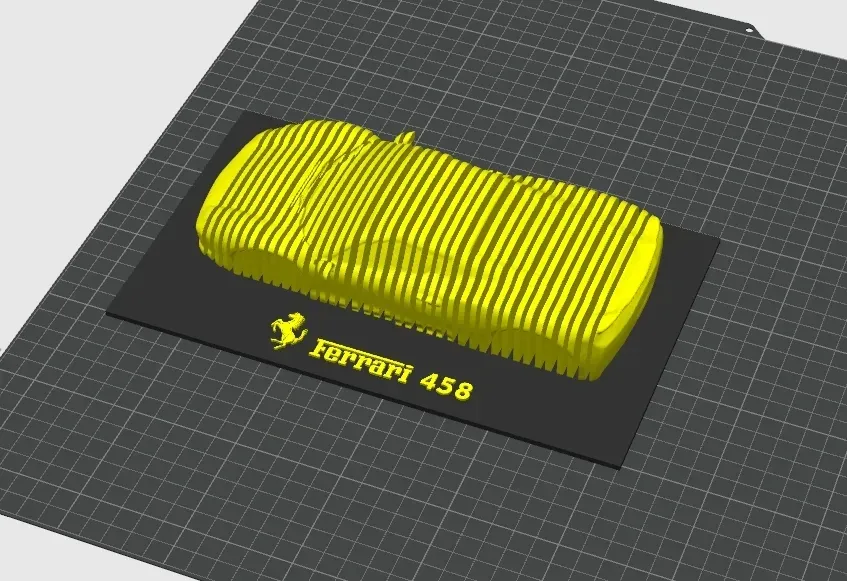This screenshot has height=581, width=847.
Task: Click the yellow "Ferrari" embossed text
Action: (x=361, y=362)
